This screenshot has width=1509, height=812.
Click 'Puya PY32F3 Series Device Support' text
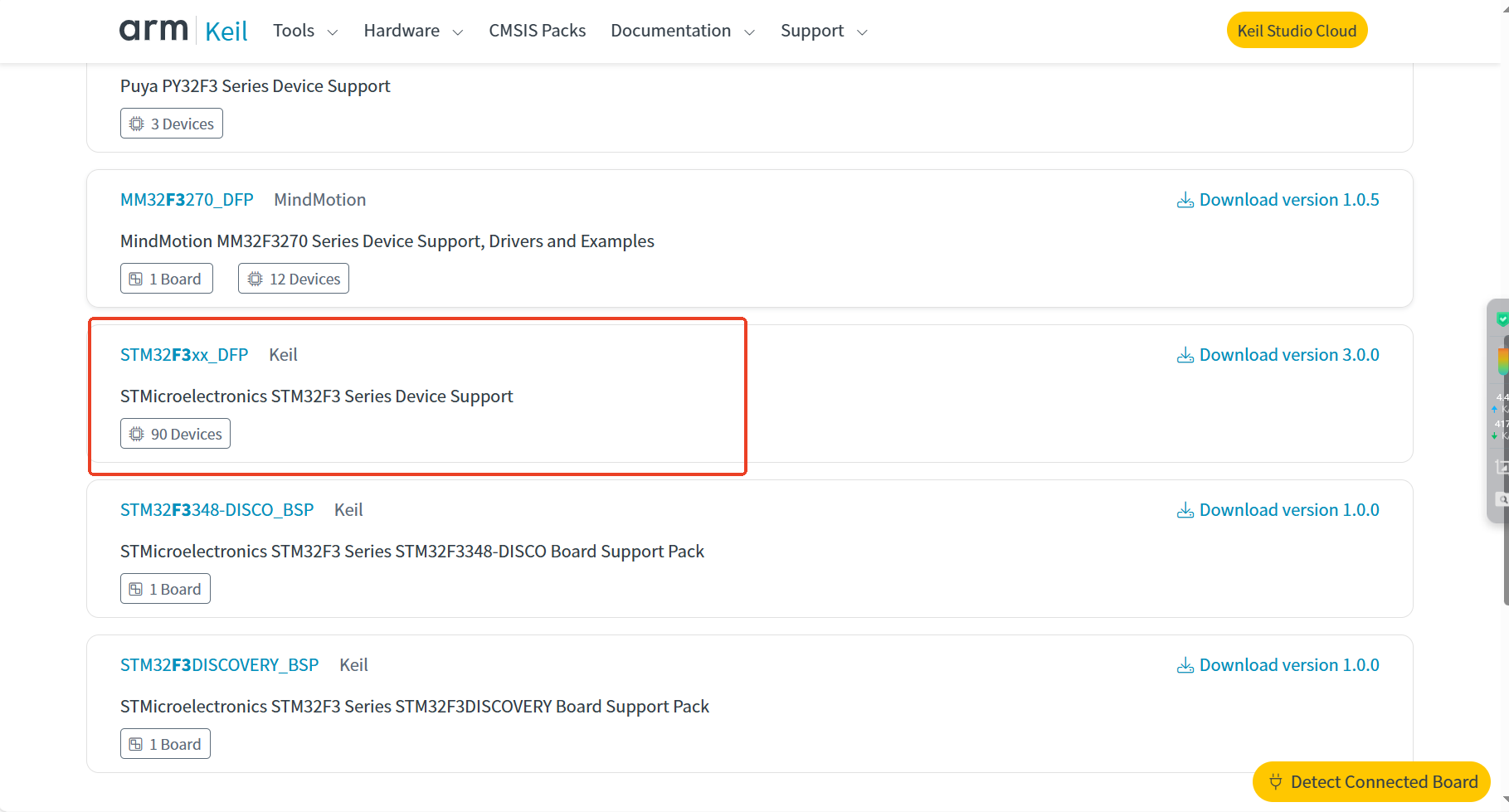coord(256,86)
